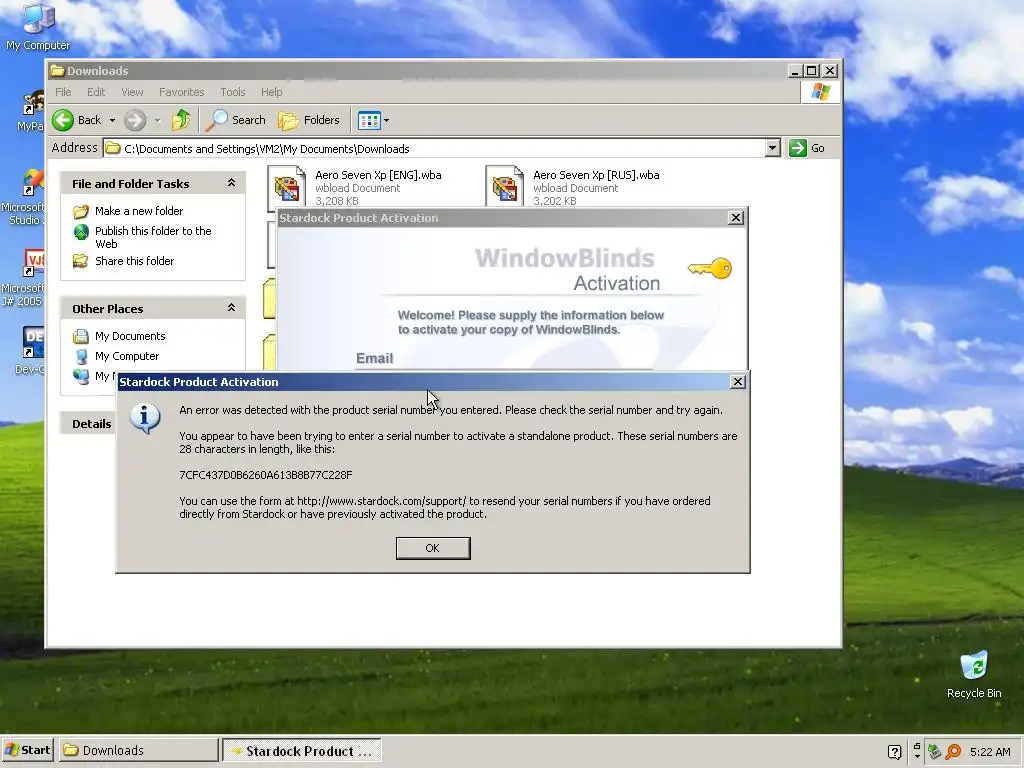Image resolution: width=1024 pixels, height=768 pixels.
Task: Minimize the Downloads window
Action: click(x=794, y=71)
